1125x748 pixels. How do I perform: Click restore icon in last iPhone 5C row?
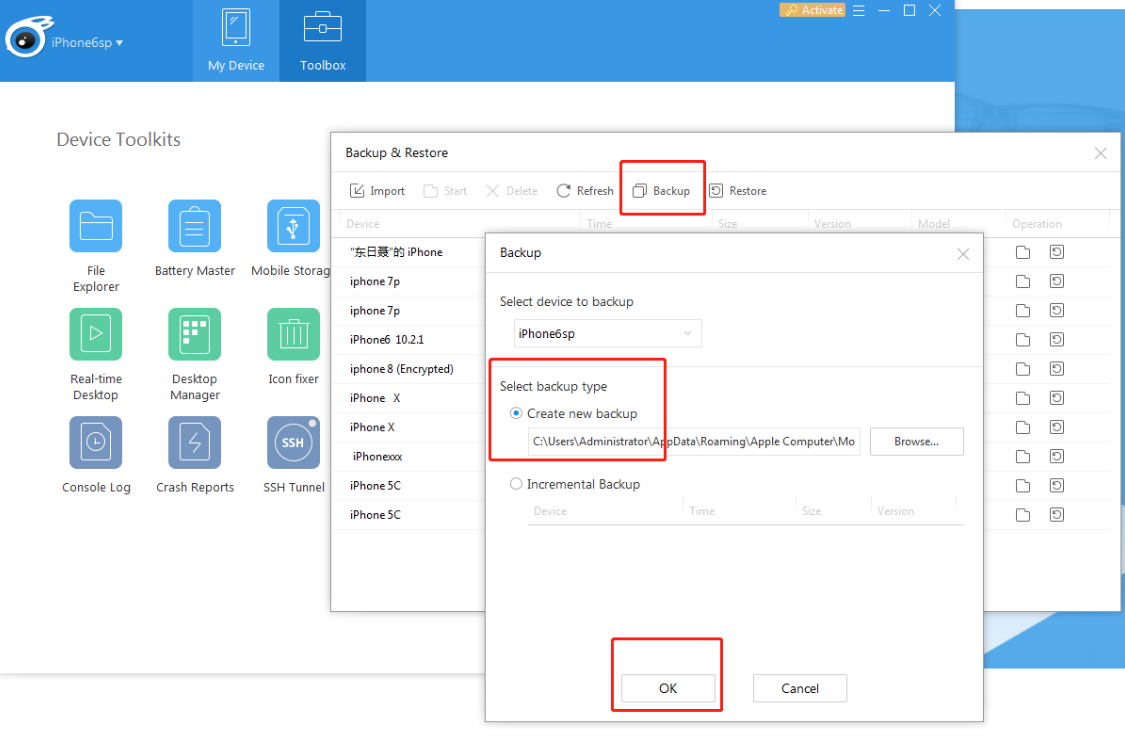(1056, 514)
